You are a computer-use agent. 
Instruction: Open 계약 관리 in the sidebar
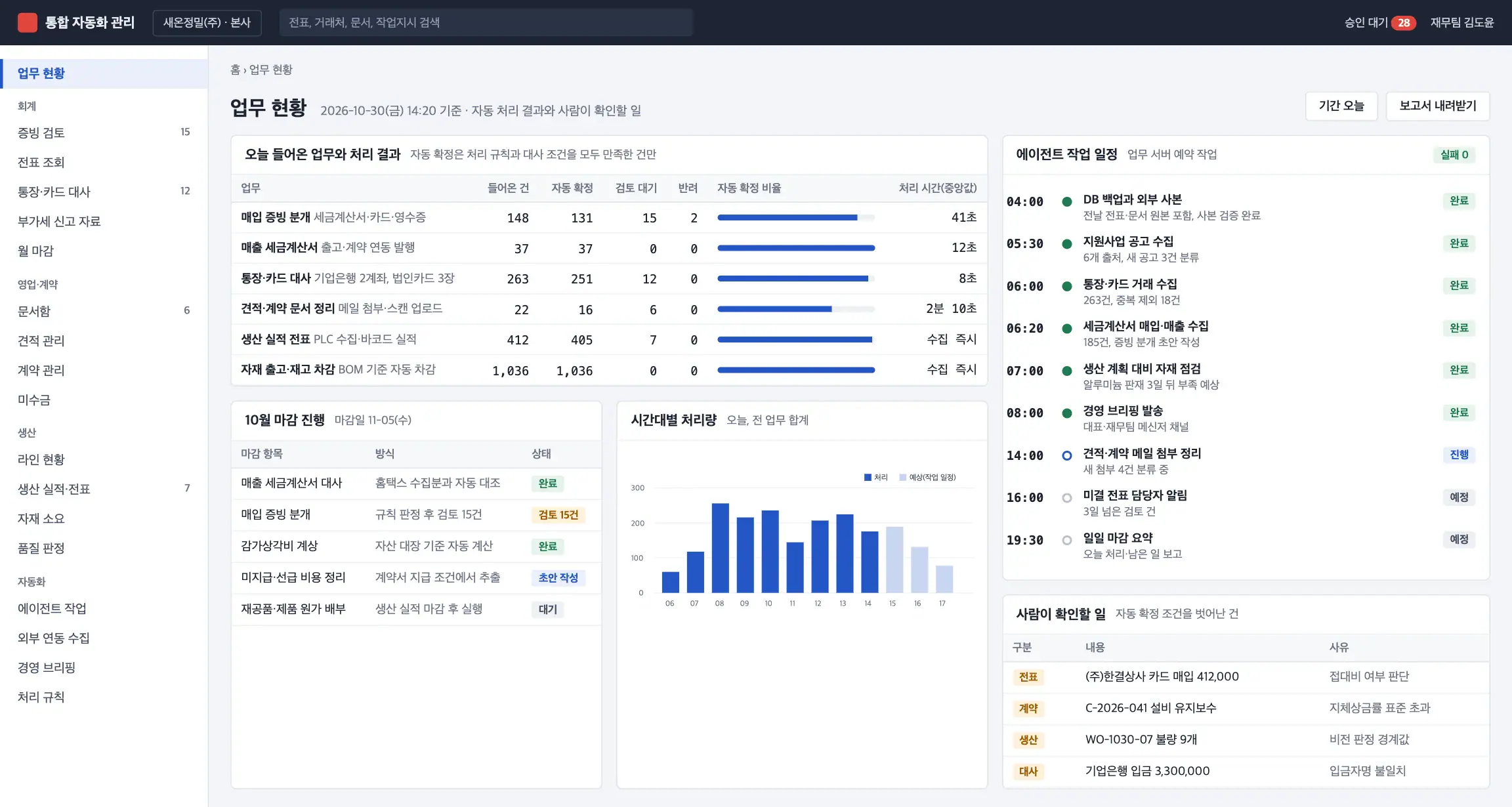click(104, 370)
